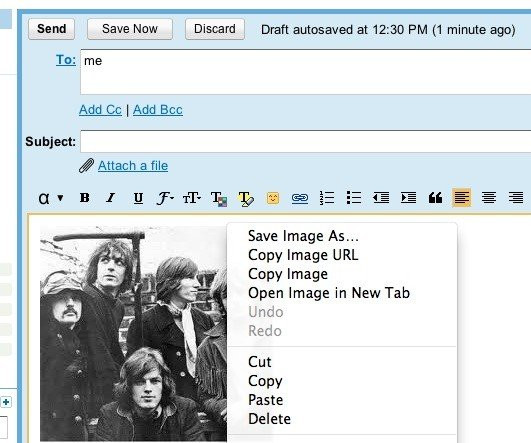Select center text alignment
Image resolution: width=531 pixels, height=443 pixels.
pos(489,198)
